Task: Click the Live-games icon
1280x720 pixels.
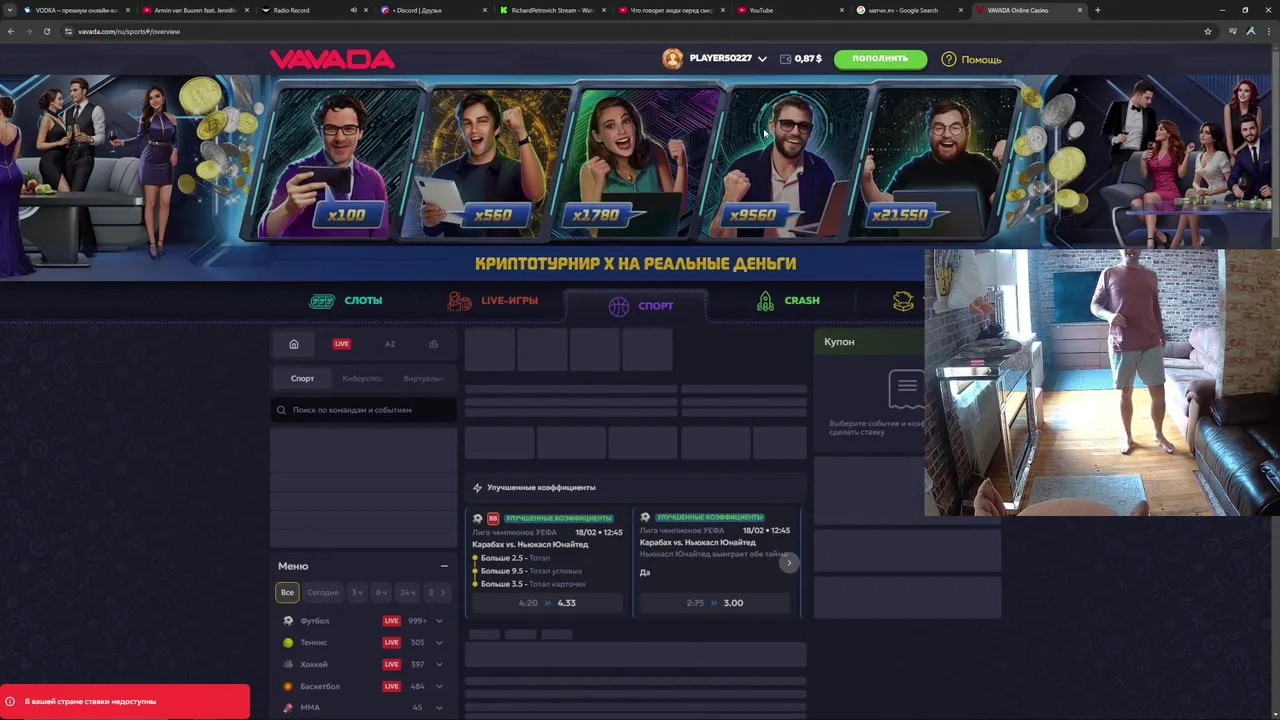Action: click(x=460, y=301)
